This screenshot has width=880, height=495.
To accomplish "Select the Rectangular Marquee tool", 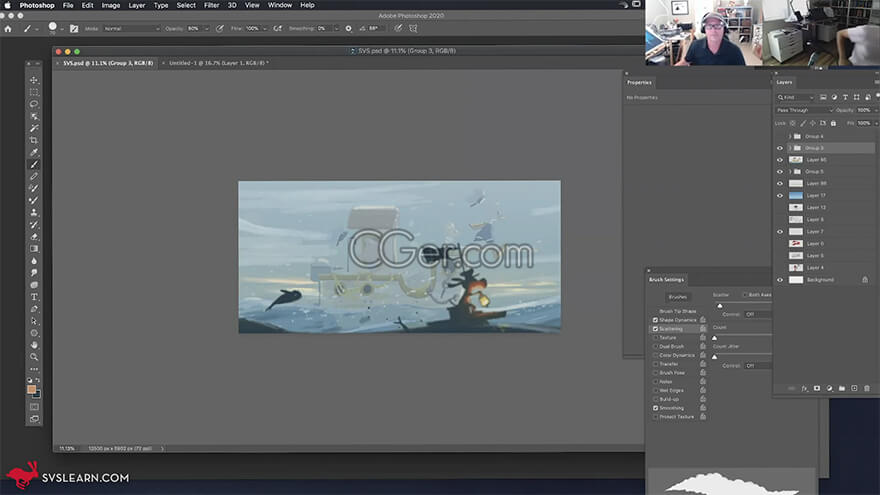I will click(34, 92).
